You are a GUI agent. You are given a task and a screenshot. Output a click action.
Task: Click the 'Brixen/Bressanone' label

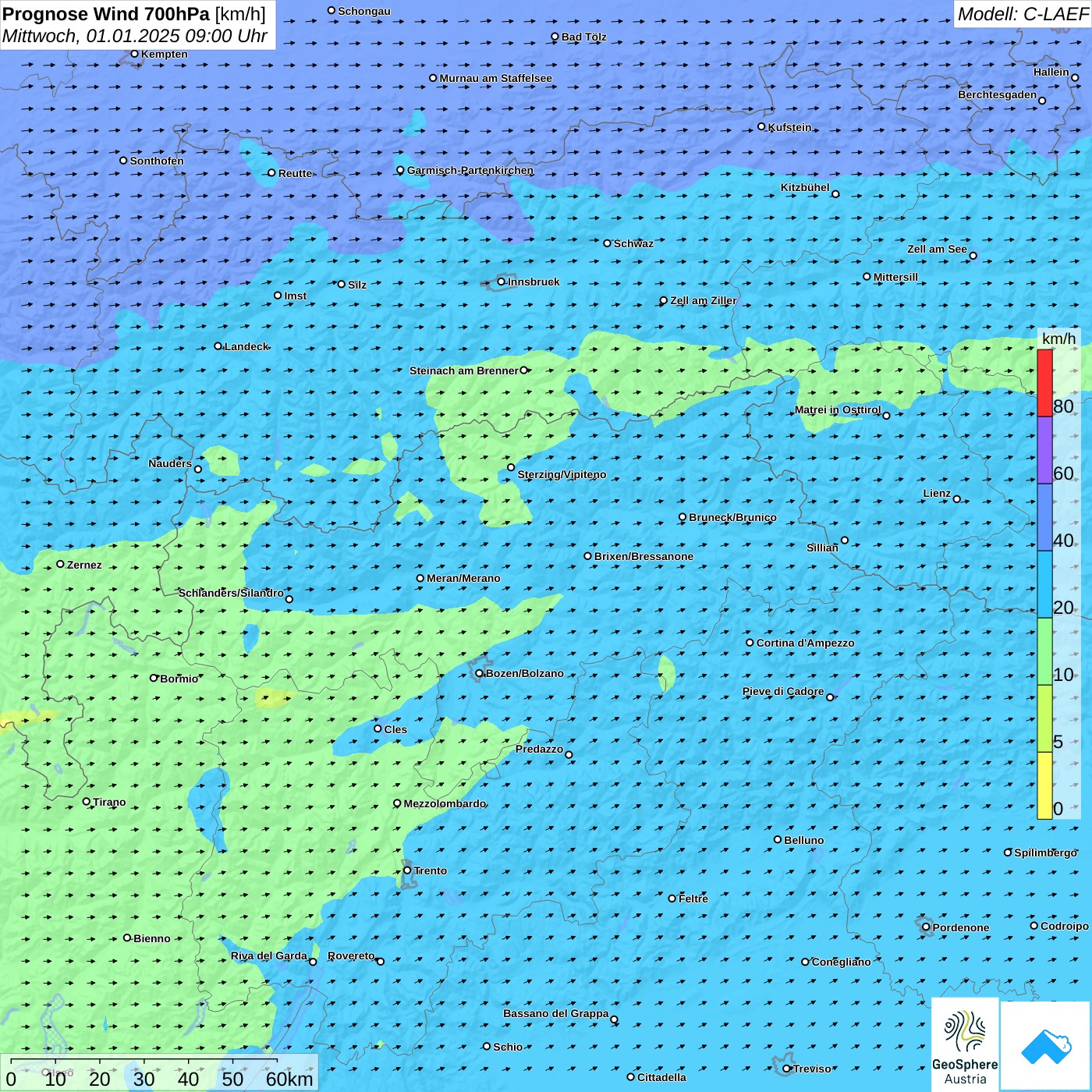(x=643, y=556)
